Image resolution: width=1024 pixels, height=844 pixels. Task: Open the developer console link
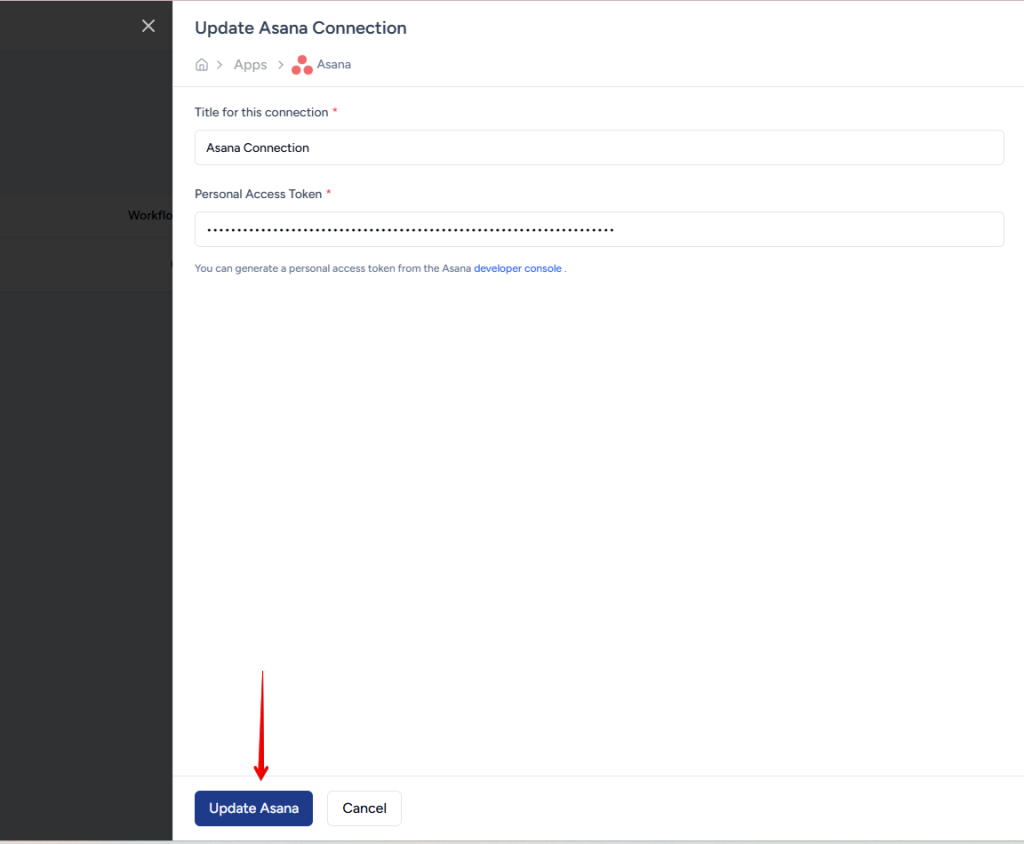click(x=517, y=269)
